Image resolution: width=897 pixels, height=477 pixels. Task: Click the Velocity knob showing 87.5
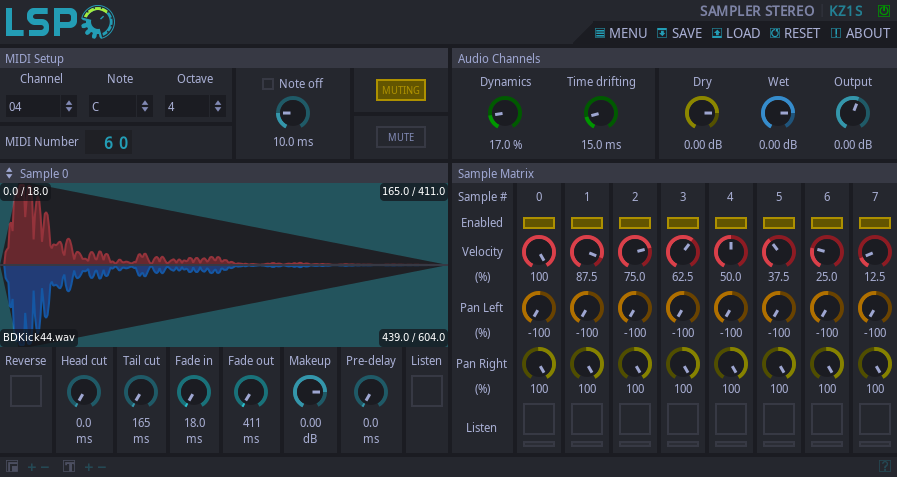587,252
